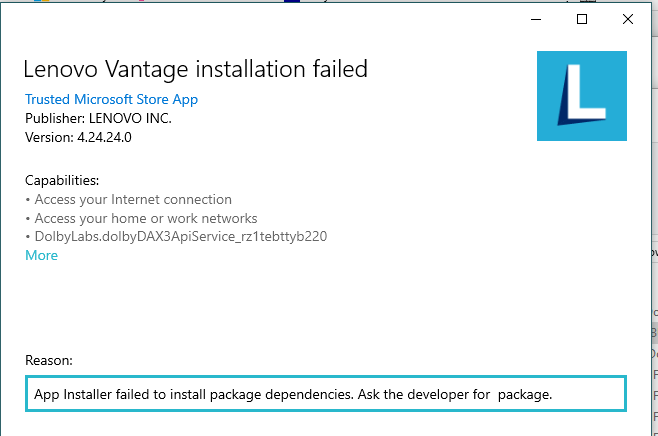Select 'Access your Internet connection' capability
The height and width of the screenshot is (436, 658).
[133, 199]
